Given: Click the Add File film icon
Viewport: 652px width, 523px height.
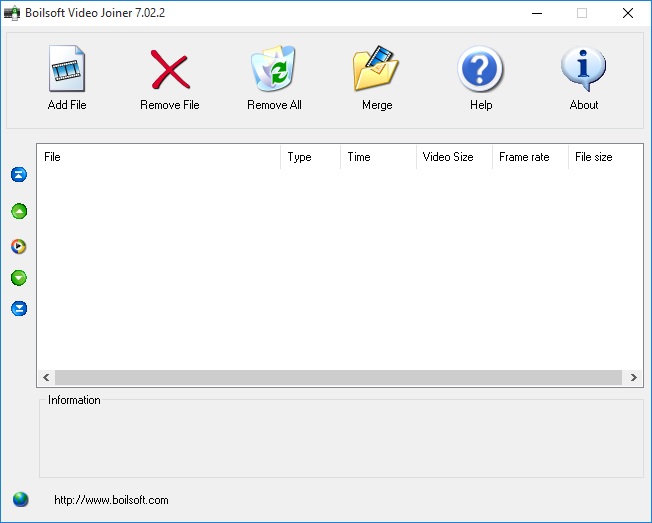Looking at the screenshot, I should click(x=67, y=69).
